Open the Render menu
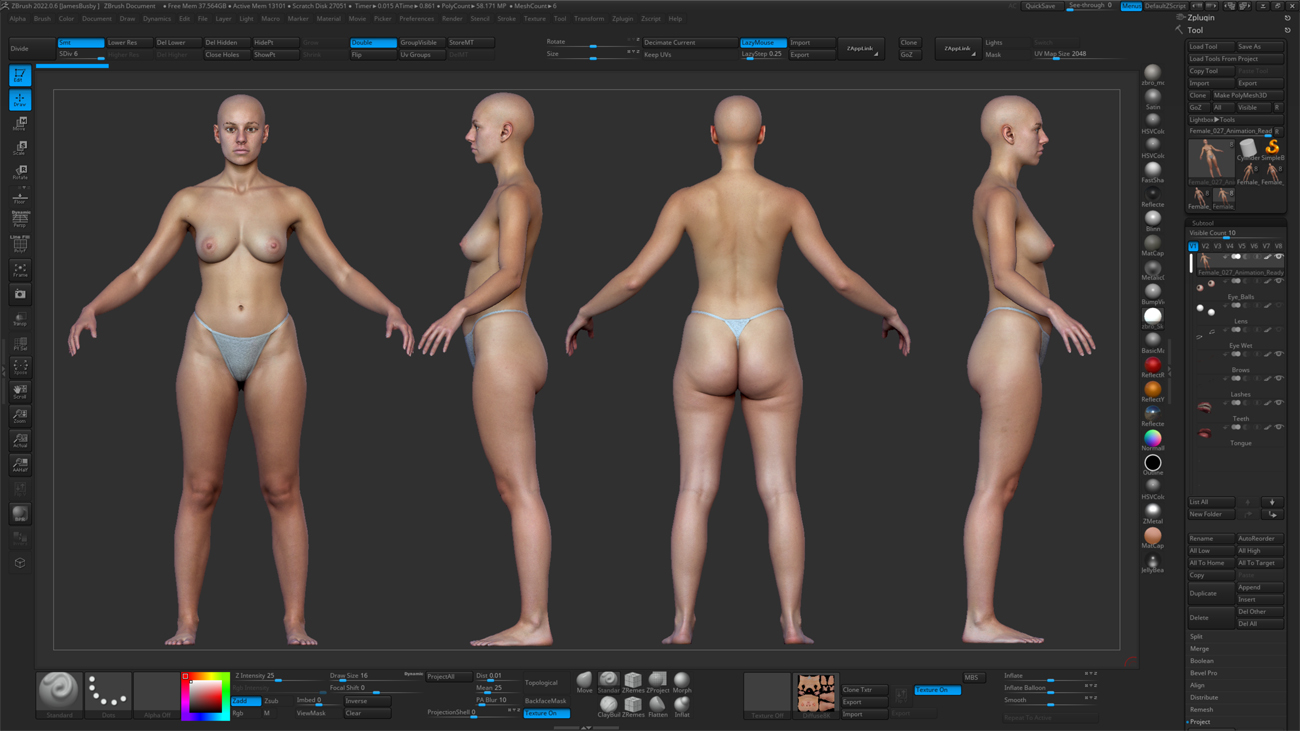1300x731 pixels. pyautogui.click(x=452, y=19)
